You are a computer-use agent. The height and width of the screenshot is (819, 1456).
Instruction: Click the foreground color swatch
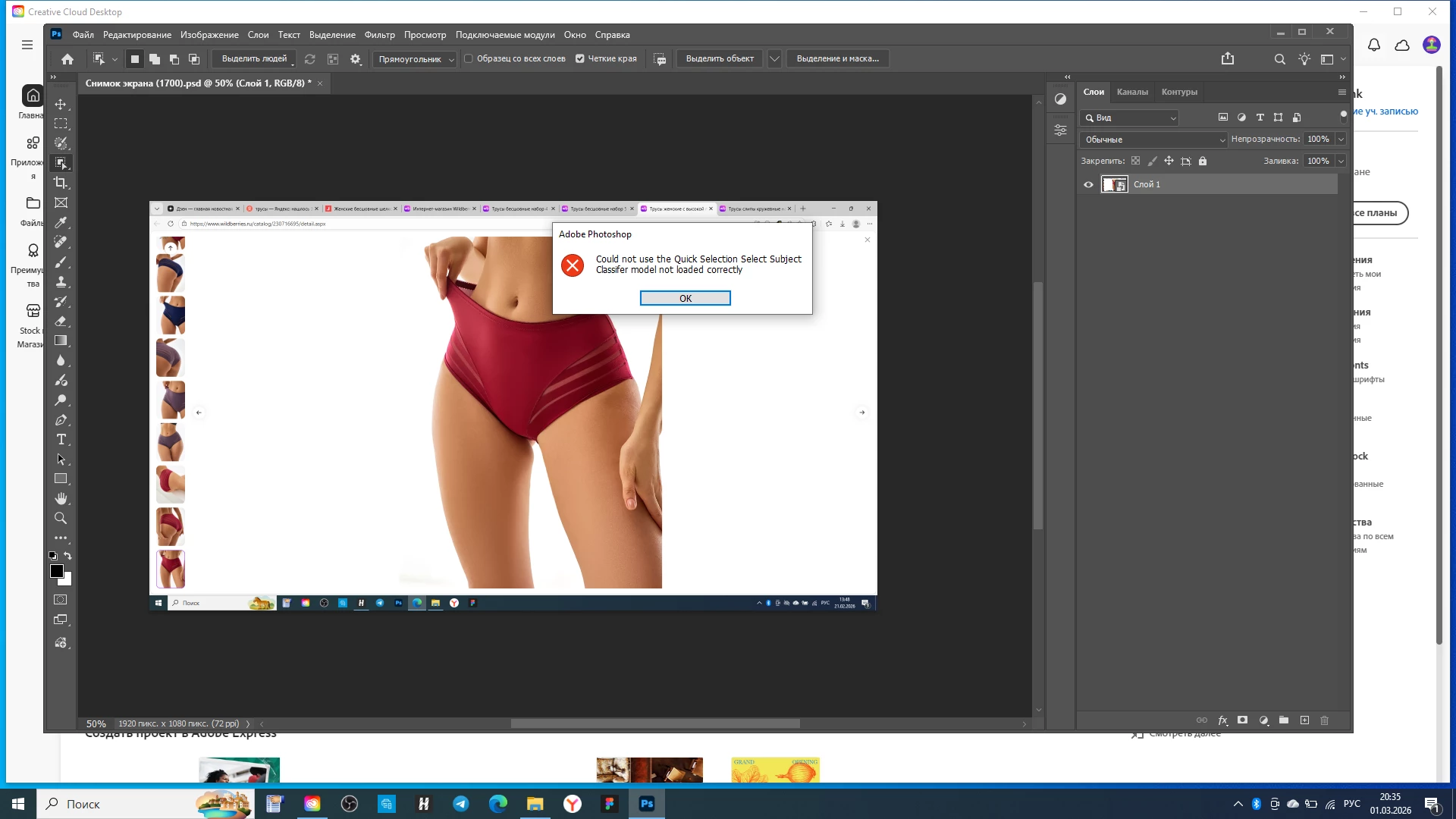pos(57,571)
